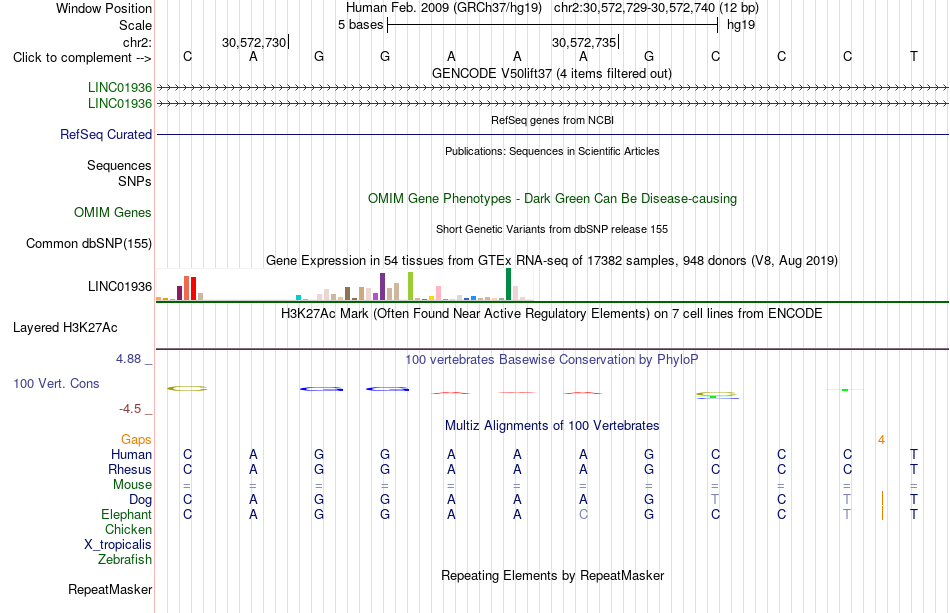Click 'Multiz Alignments of 100 Vertebrates' title
950x613 pixels.
pyautogui.click(x=552, y=425)
